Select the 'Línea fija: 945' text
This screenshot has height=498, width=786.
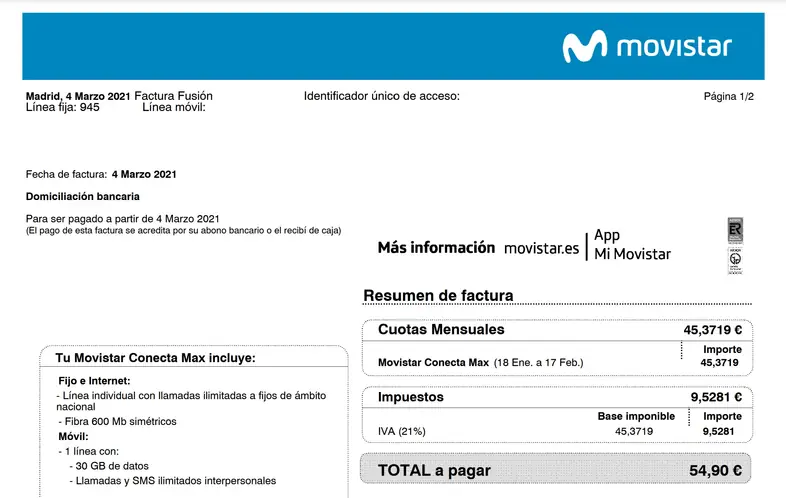click(63, 107)
